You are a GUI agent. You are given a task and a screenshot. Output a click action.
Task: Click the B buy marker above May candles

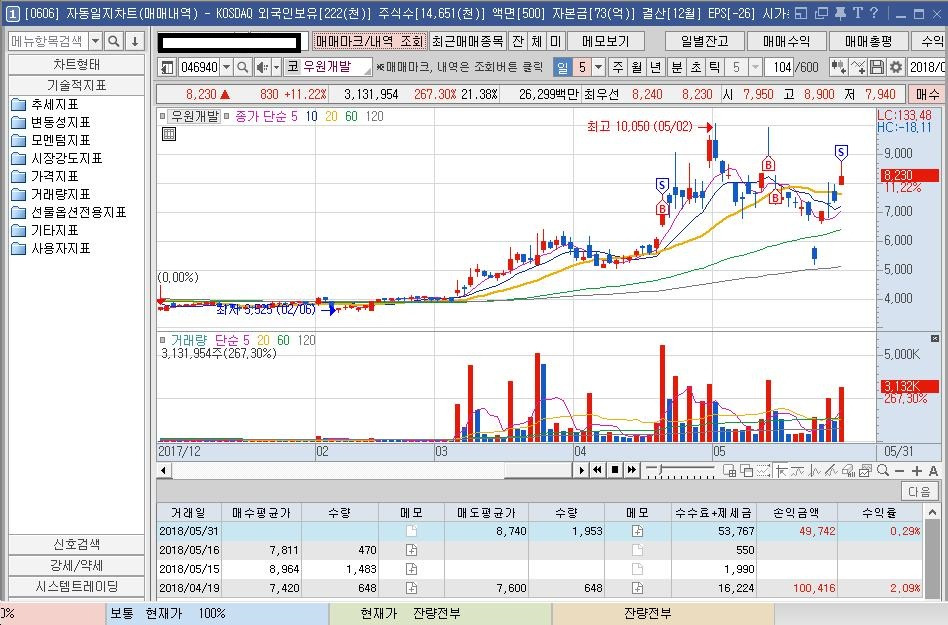(768, 164)
